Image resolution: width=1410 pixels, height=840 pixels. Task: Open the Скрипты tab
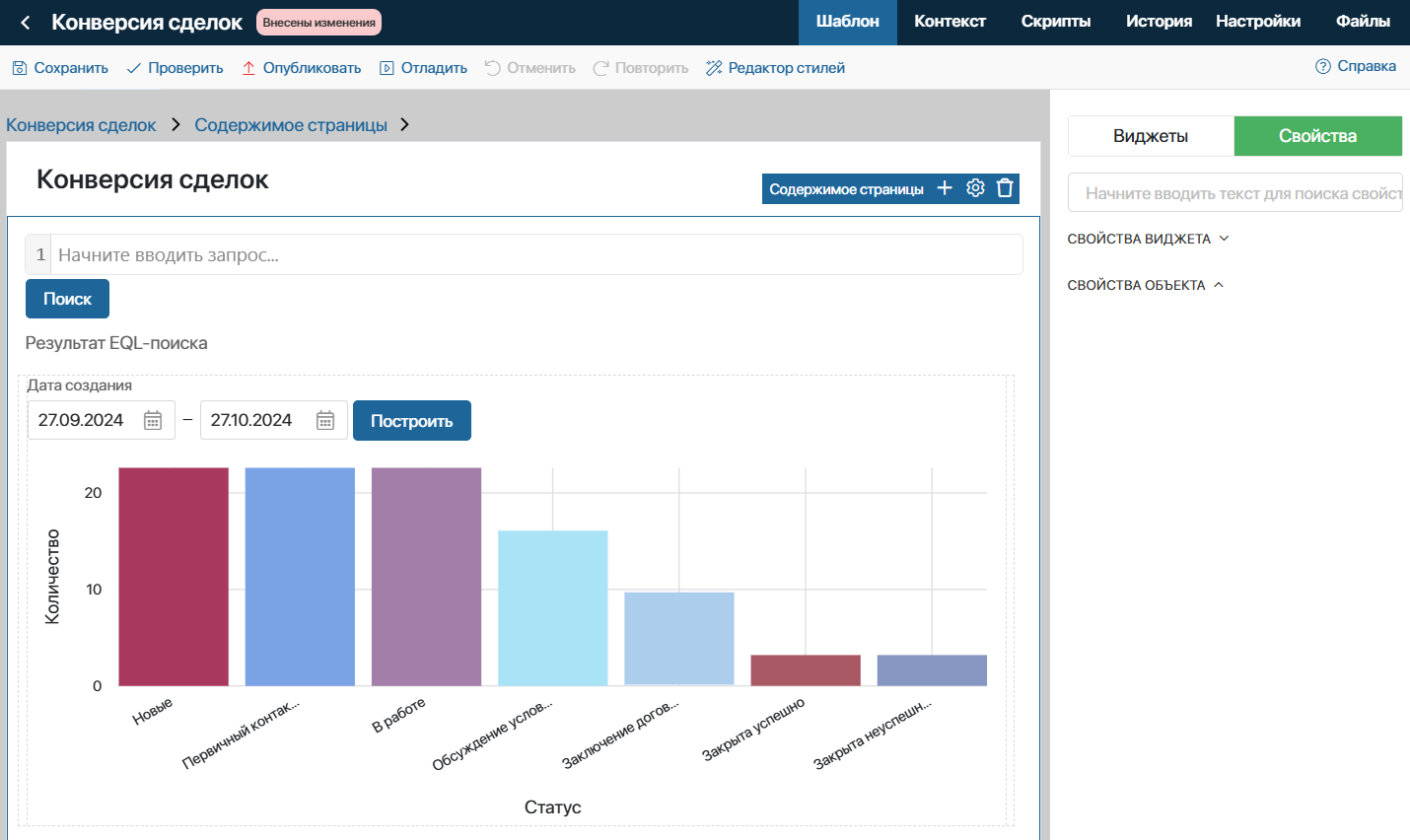coord(1056,22)
